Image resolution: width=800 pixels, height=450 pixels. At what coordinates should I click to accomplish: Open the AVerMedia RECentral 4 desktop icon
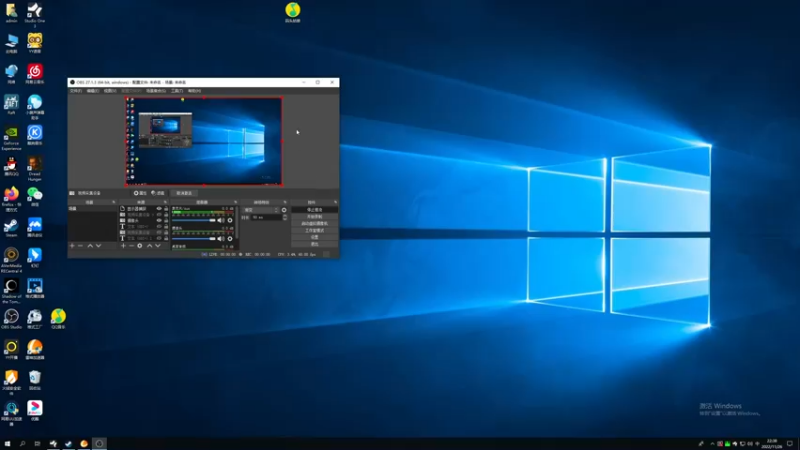tap(11, 260)
